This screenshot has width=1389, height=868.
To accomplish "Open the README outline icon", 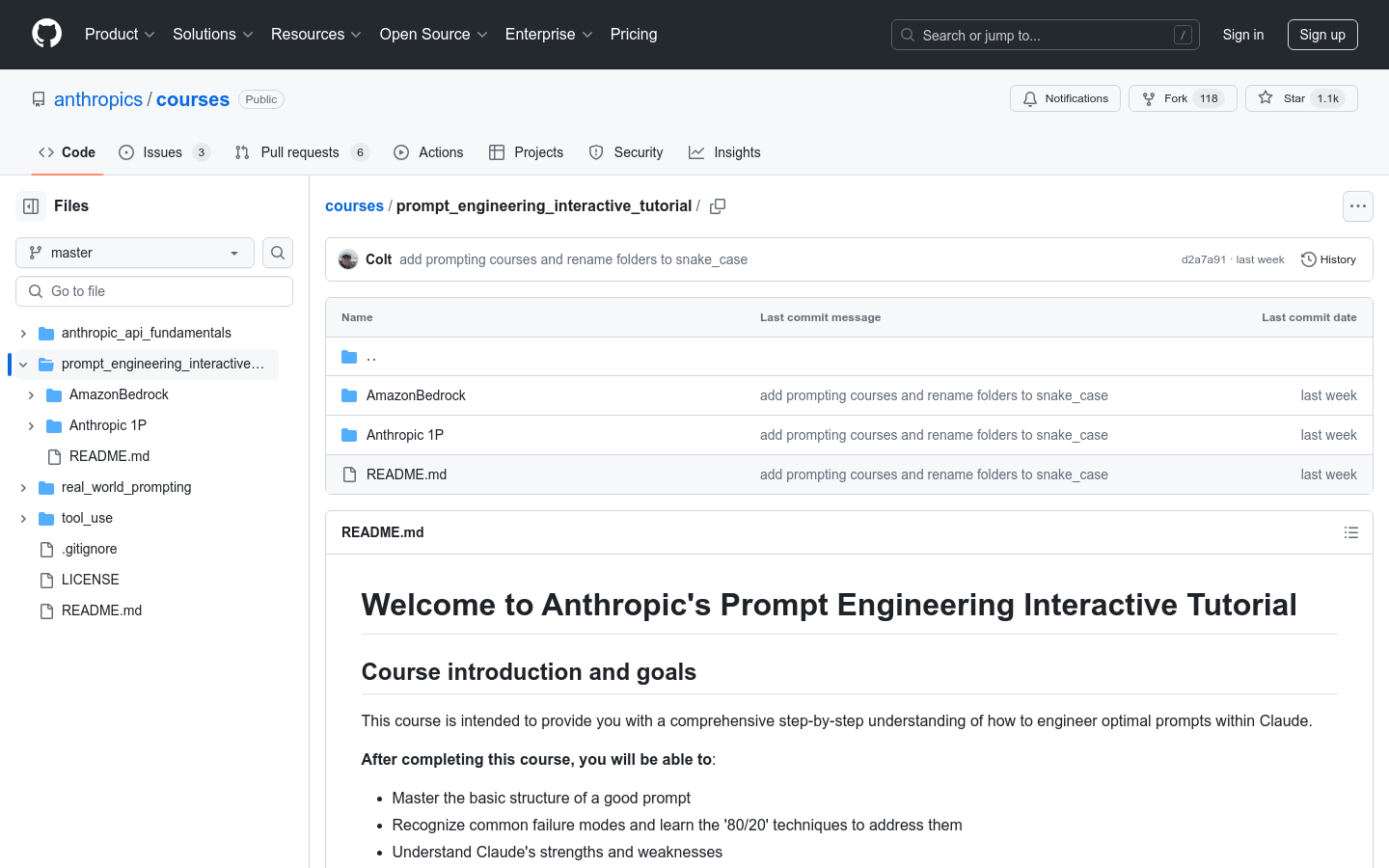I will pos(1351,532).
